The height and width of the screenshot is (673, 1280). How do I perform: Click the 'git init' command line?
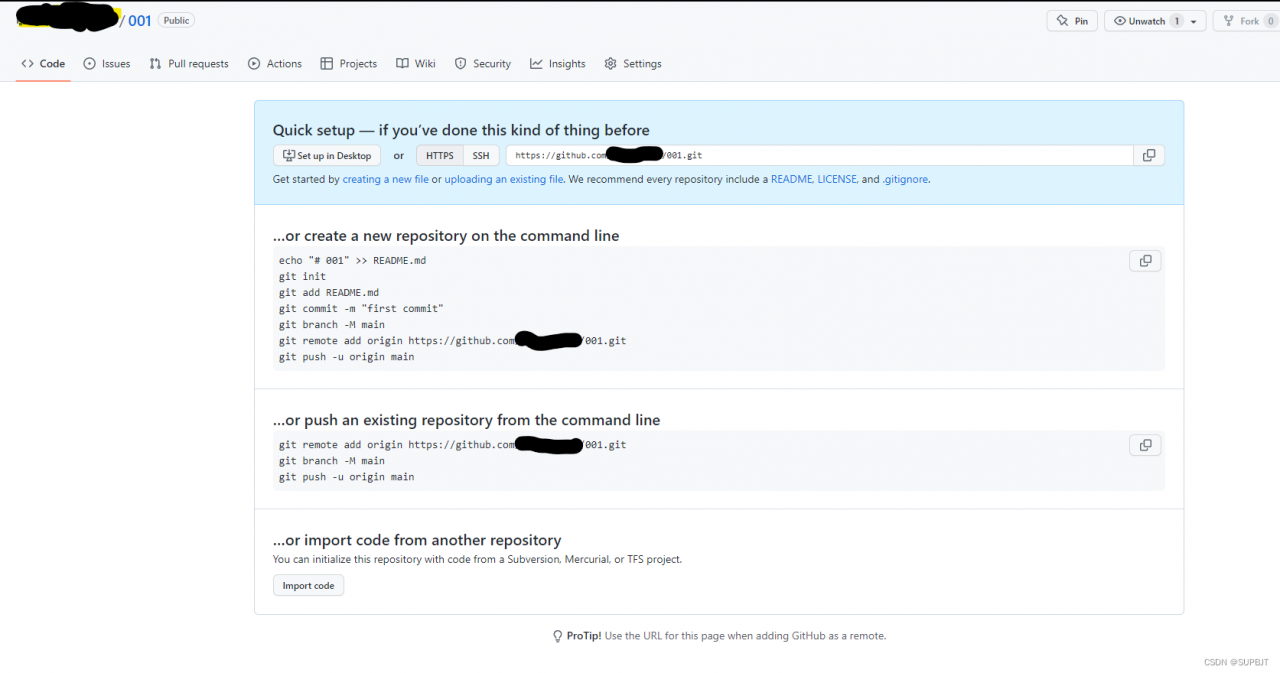(x=302, y=276)
